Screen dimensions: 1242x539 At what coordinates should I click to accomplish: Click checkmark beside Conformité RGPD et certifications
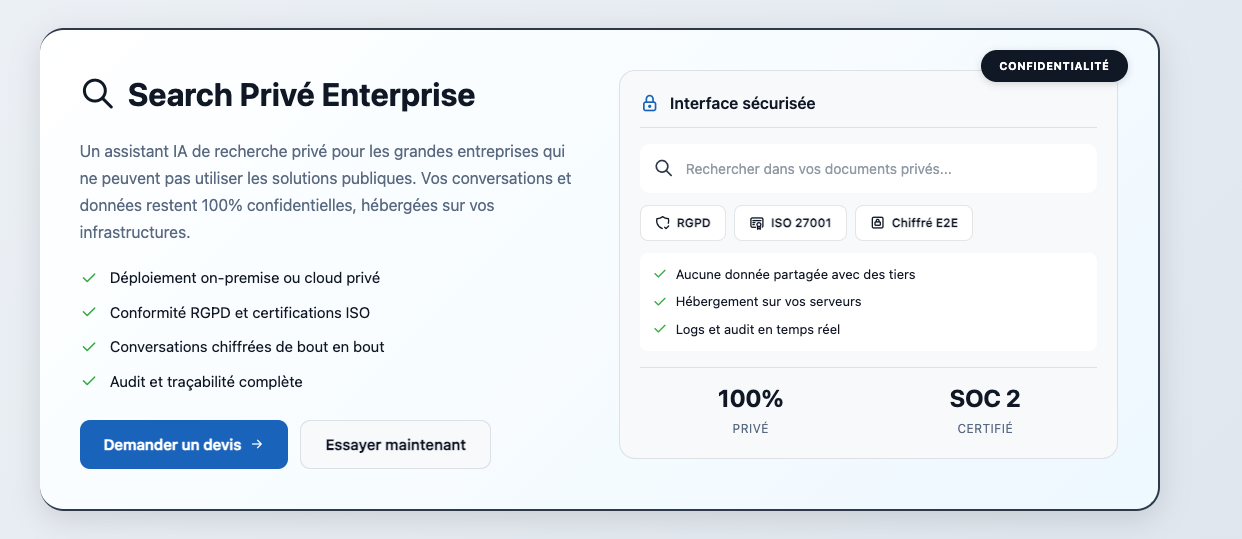pyautogui.click(x=89, y=313)
